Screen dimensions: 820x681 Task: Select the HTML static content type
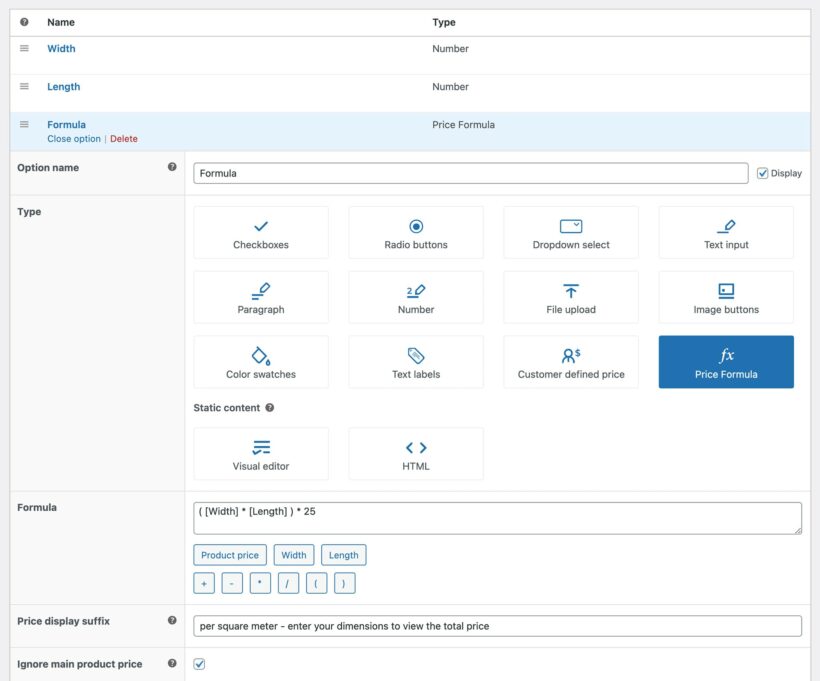tap(416, 453)
